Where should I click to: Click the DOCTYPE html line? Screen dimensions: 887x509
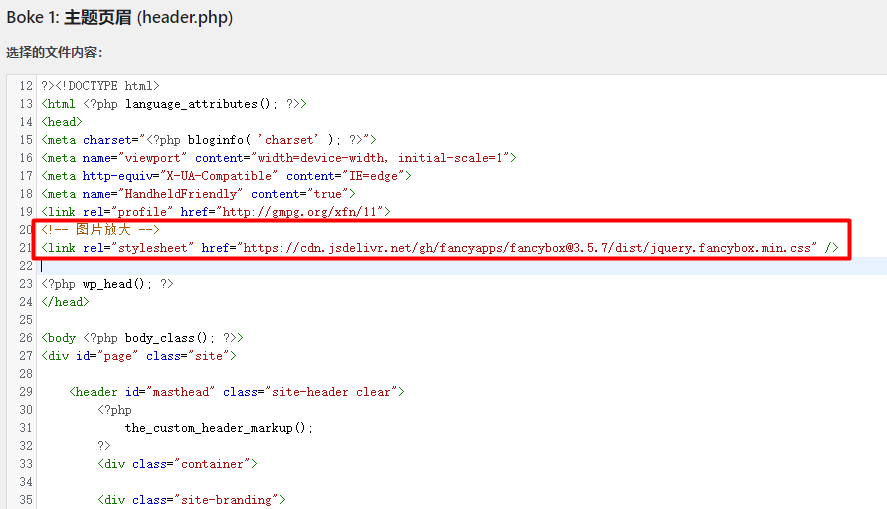point(100,86)
